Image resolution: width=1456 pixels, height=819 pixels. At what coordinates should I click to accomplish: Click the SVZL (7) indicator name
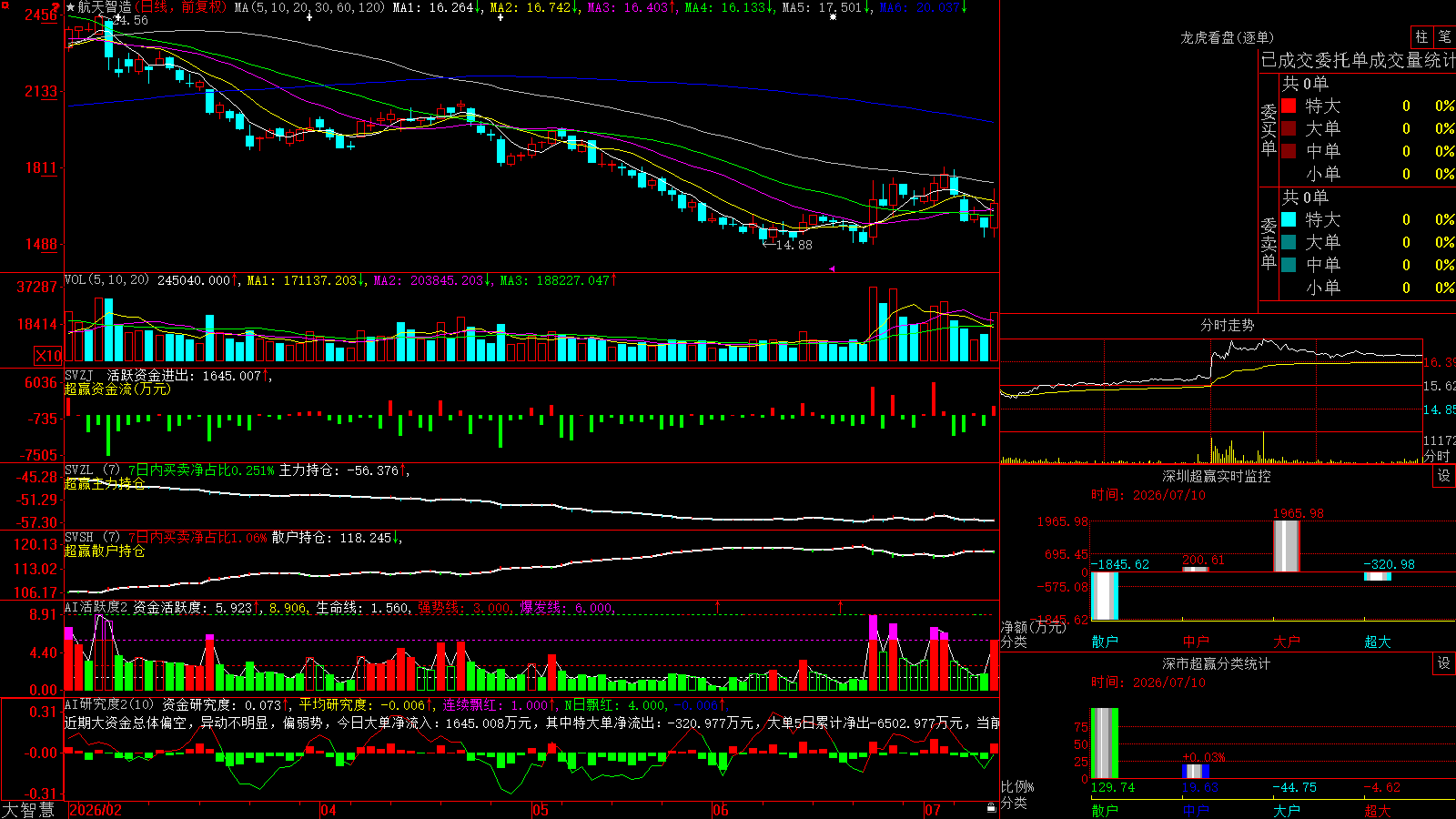pyautogui.click(x=92, y=470)
